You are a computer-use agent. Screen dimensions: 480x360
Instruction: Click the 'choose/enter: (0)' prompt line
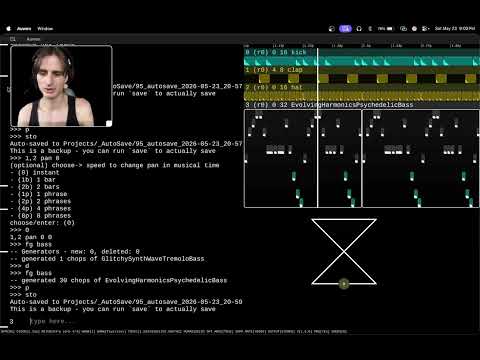[42, 223]
